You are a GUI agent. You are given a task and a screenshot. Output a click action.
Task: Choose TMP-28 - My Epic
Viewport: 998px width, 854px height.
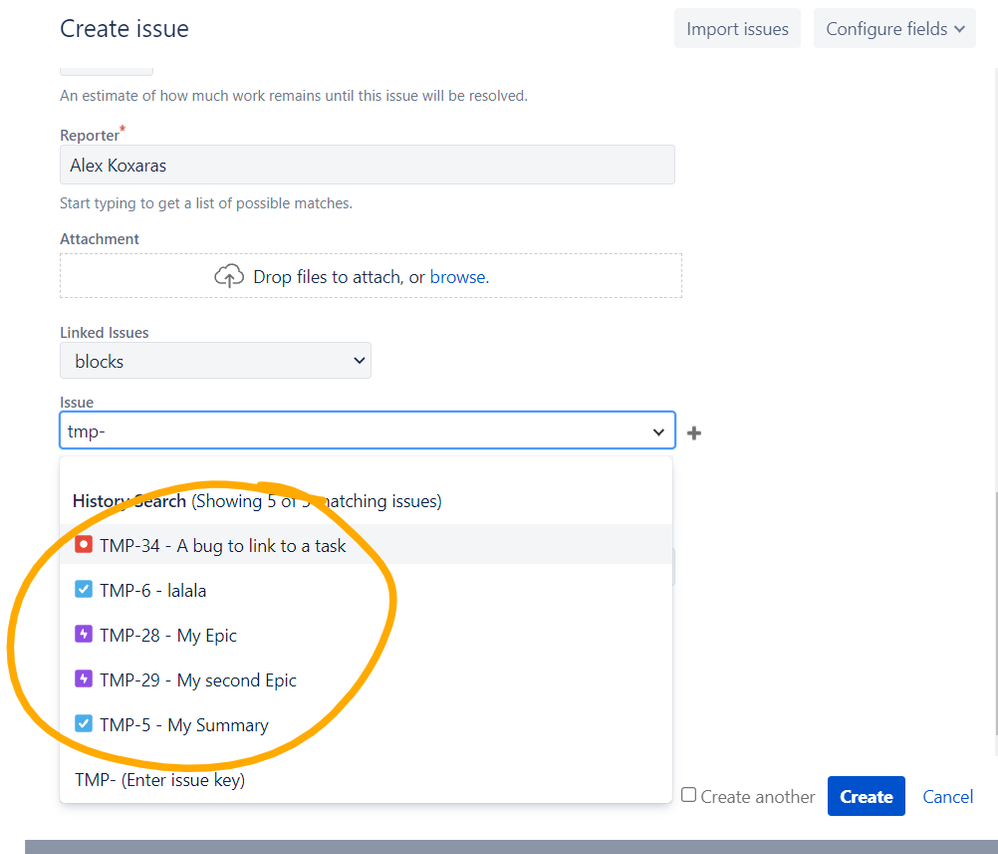coord(366,634)
